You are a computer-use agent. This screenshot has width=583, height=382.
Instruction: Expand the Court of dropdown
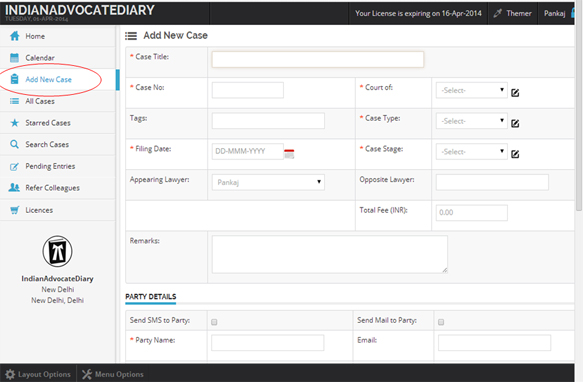(x=471, y=90)
